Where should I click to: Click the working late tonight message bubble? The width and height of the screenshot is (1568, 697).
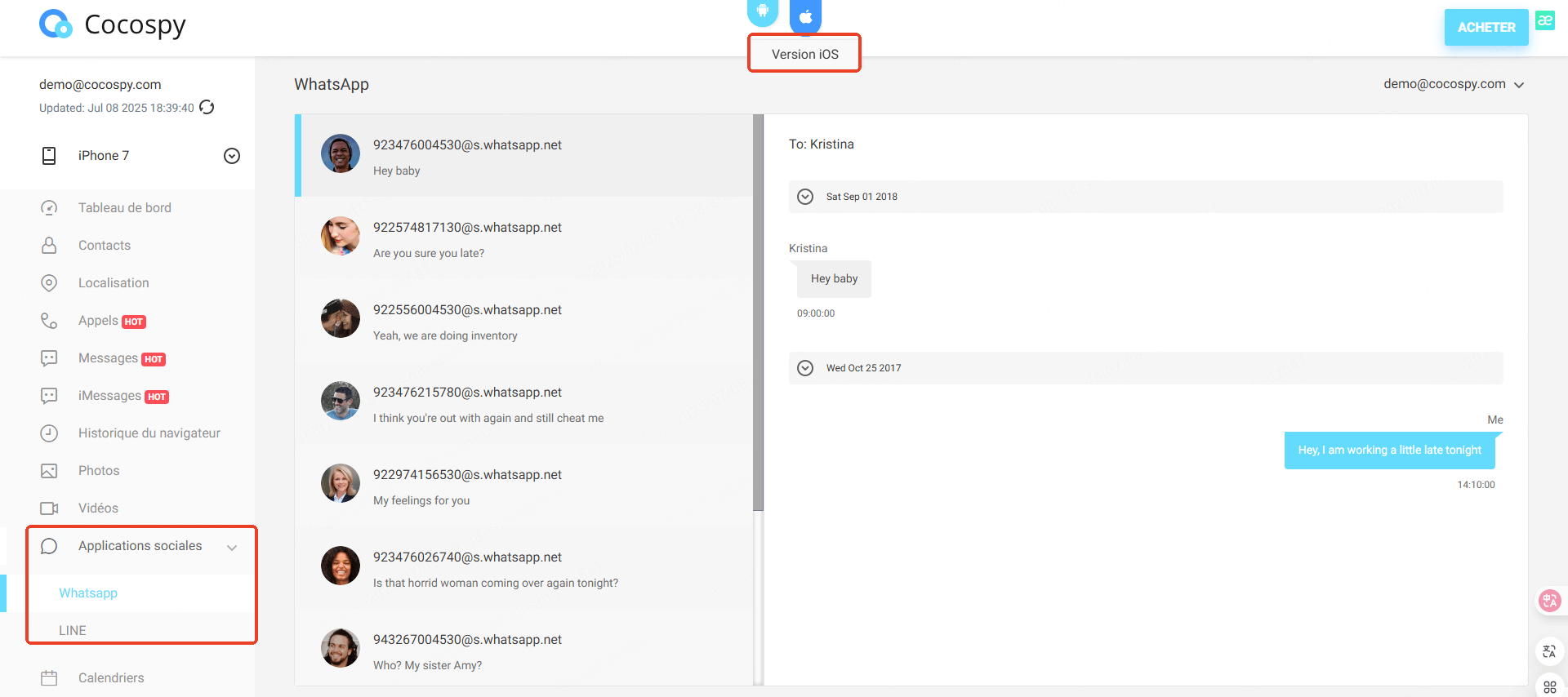pyautogui.click(x=1390, y=451)
